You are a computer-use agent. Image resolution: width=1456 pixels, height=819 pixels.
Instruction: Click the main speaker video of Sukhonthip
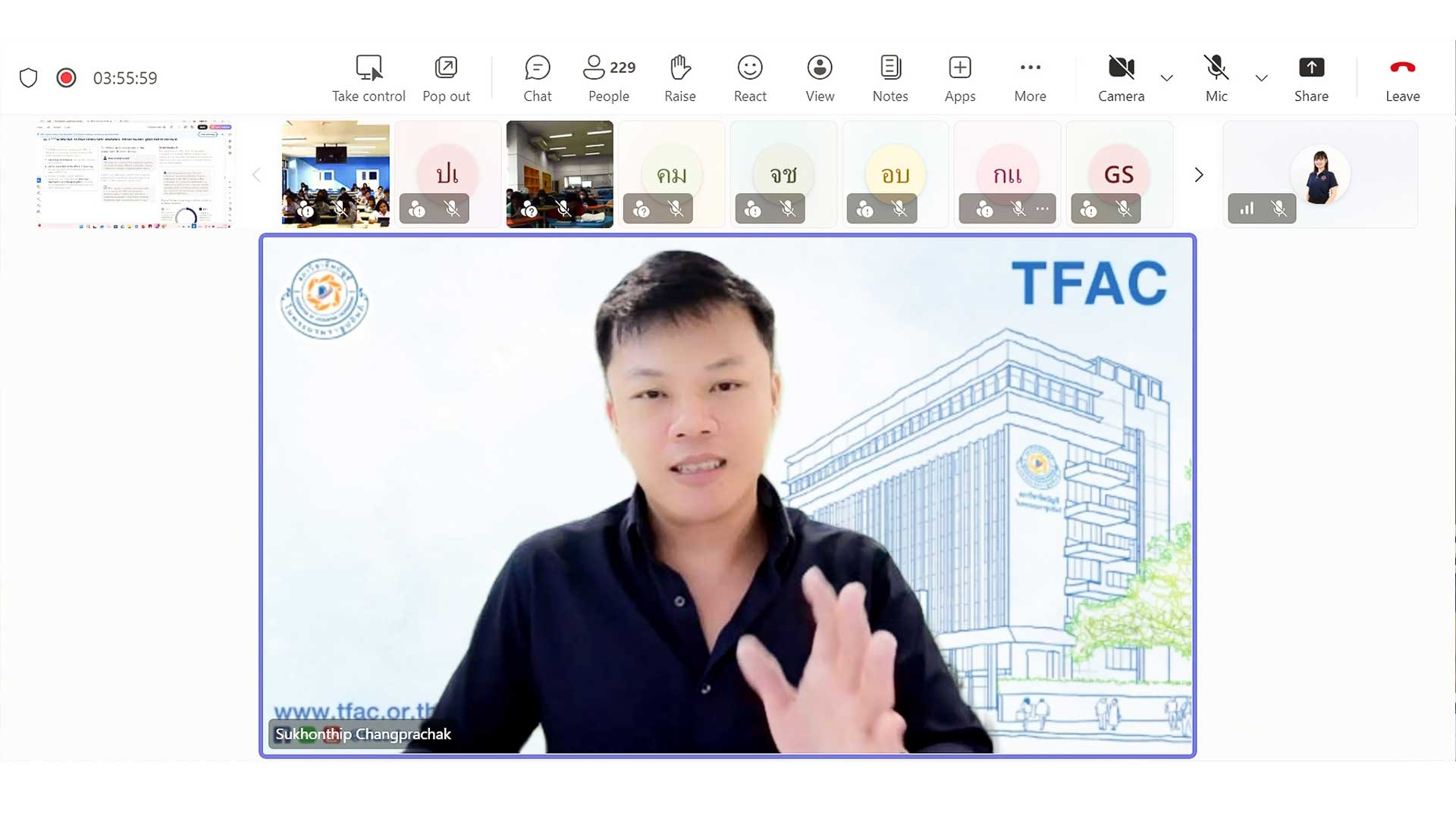727,496
